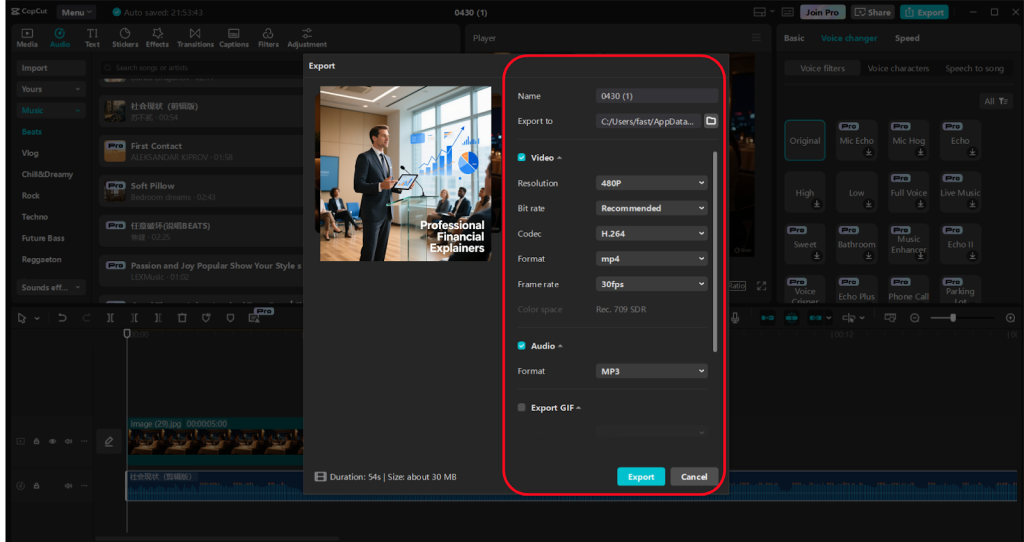
Task: Open the Stickers panel
Action: click(x=125, y=38)
